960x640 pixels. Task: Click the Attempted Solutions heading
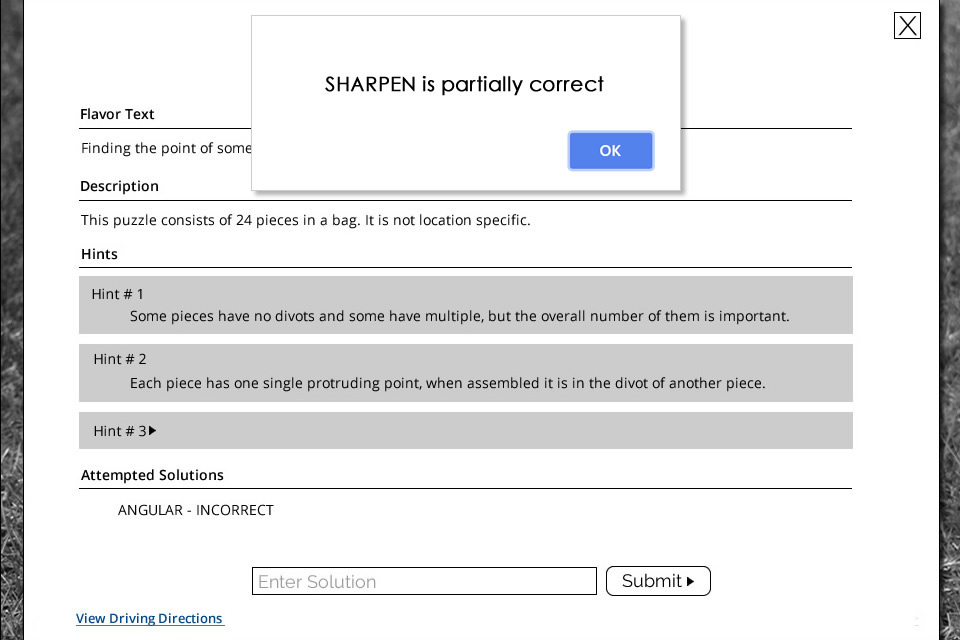coord(152,475)
